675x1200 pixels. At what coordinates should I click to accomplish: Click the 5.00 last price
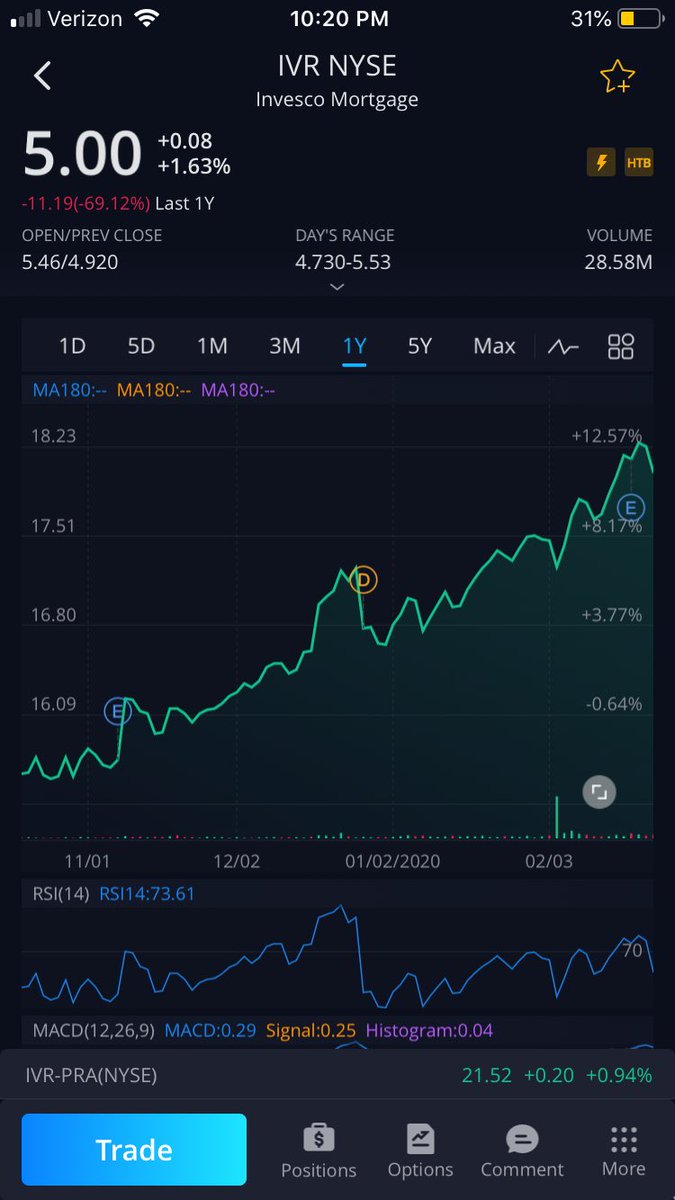coord(83,154)
